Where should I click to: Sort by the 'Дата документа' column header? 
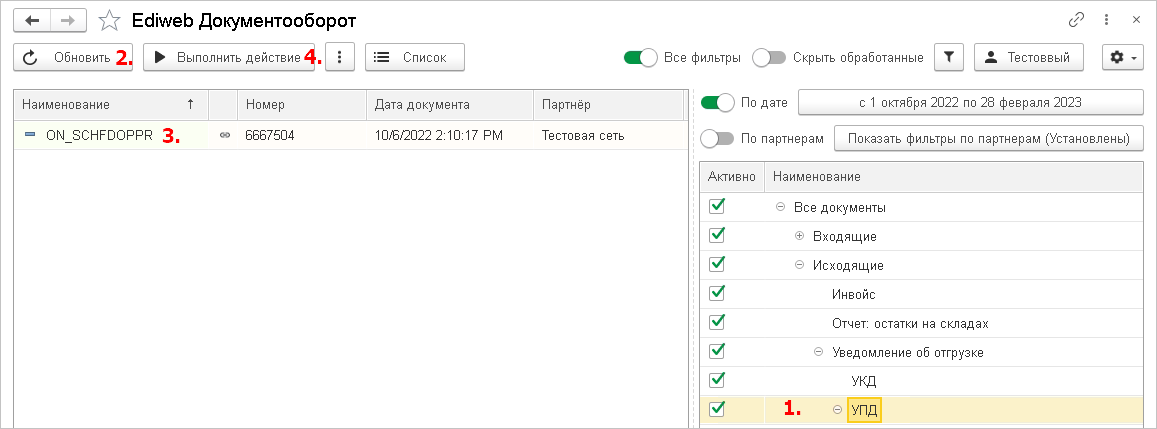click(x=422, y=104)
